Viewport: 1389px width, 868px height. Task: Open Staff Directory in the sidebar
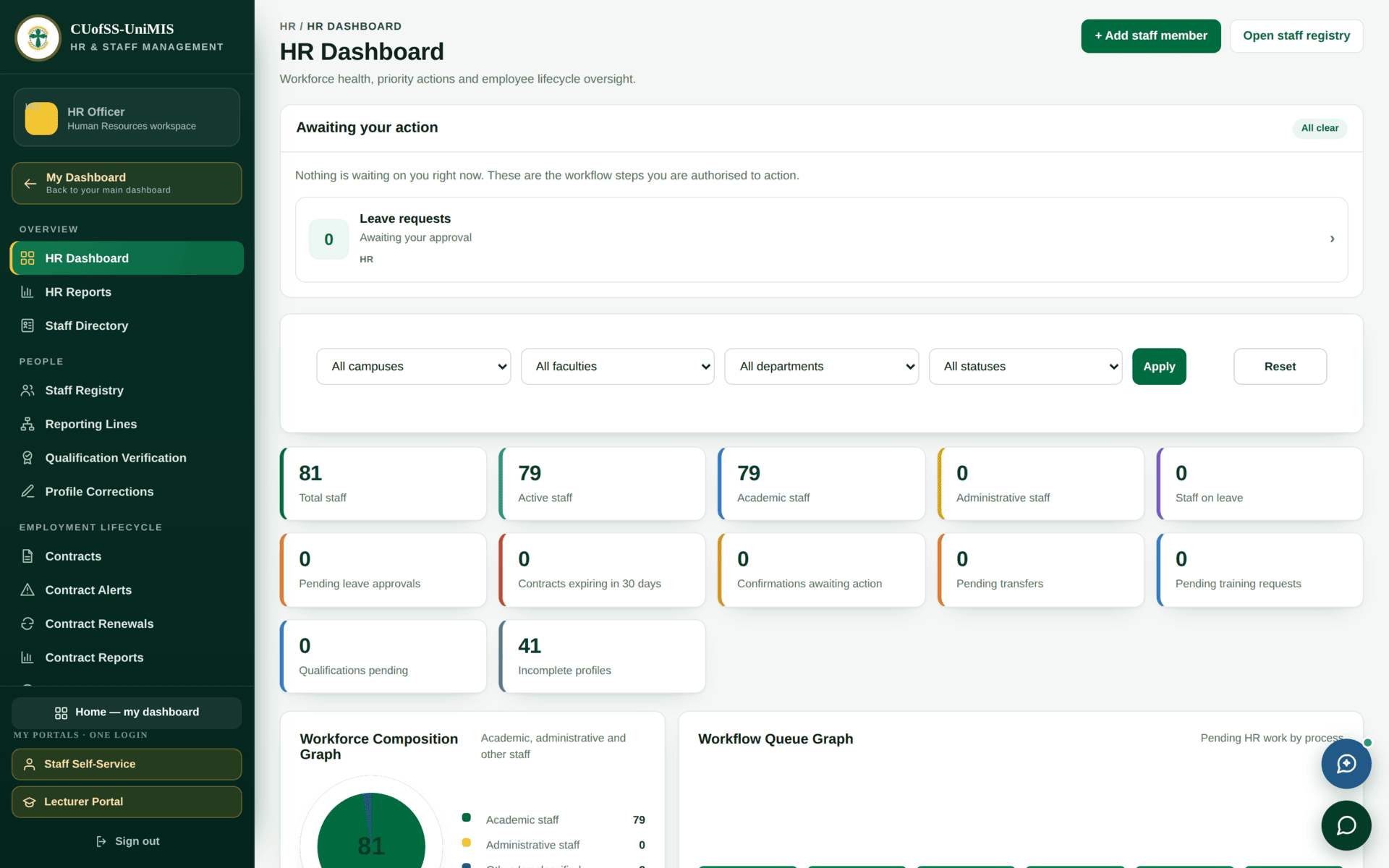pos(127,325)
